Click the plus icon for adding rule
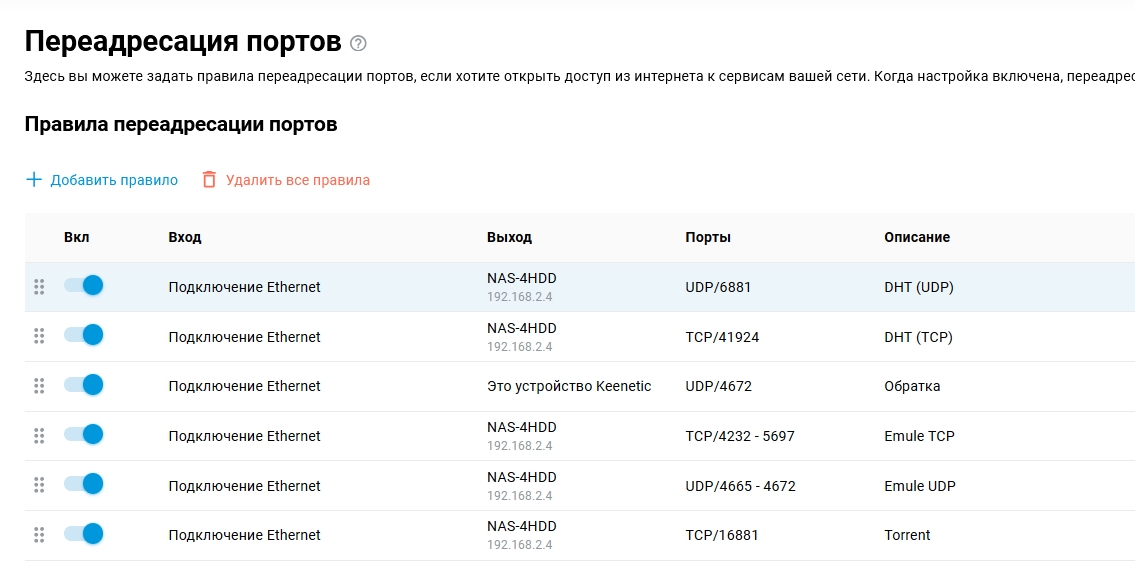This screenshot has width=1135, height=567. pyautogui.click(x=34, y=180)
